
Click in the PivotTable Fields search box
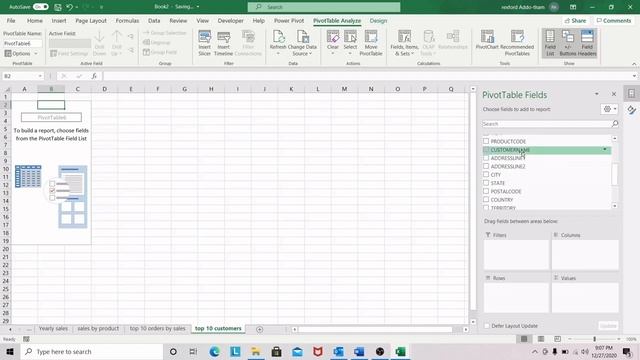click(x=547, y=124)
